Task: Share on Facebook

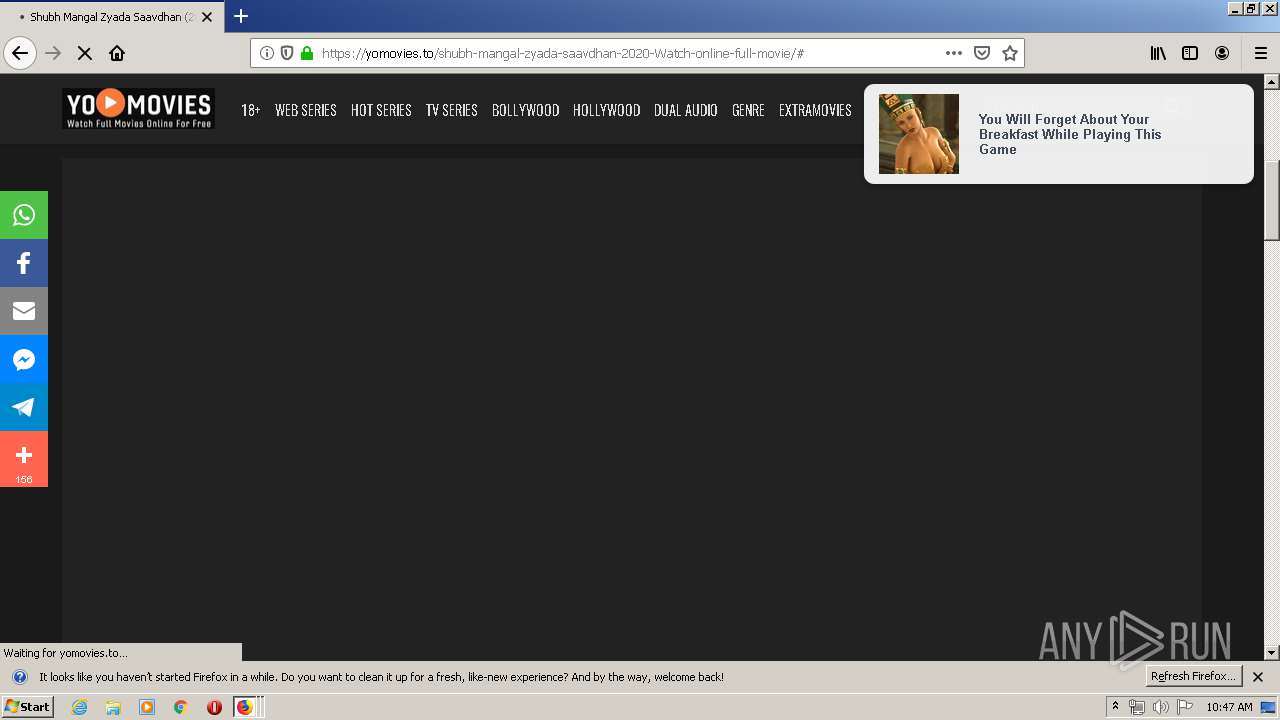Action: (24, 263)
